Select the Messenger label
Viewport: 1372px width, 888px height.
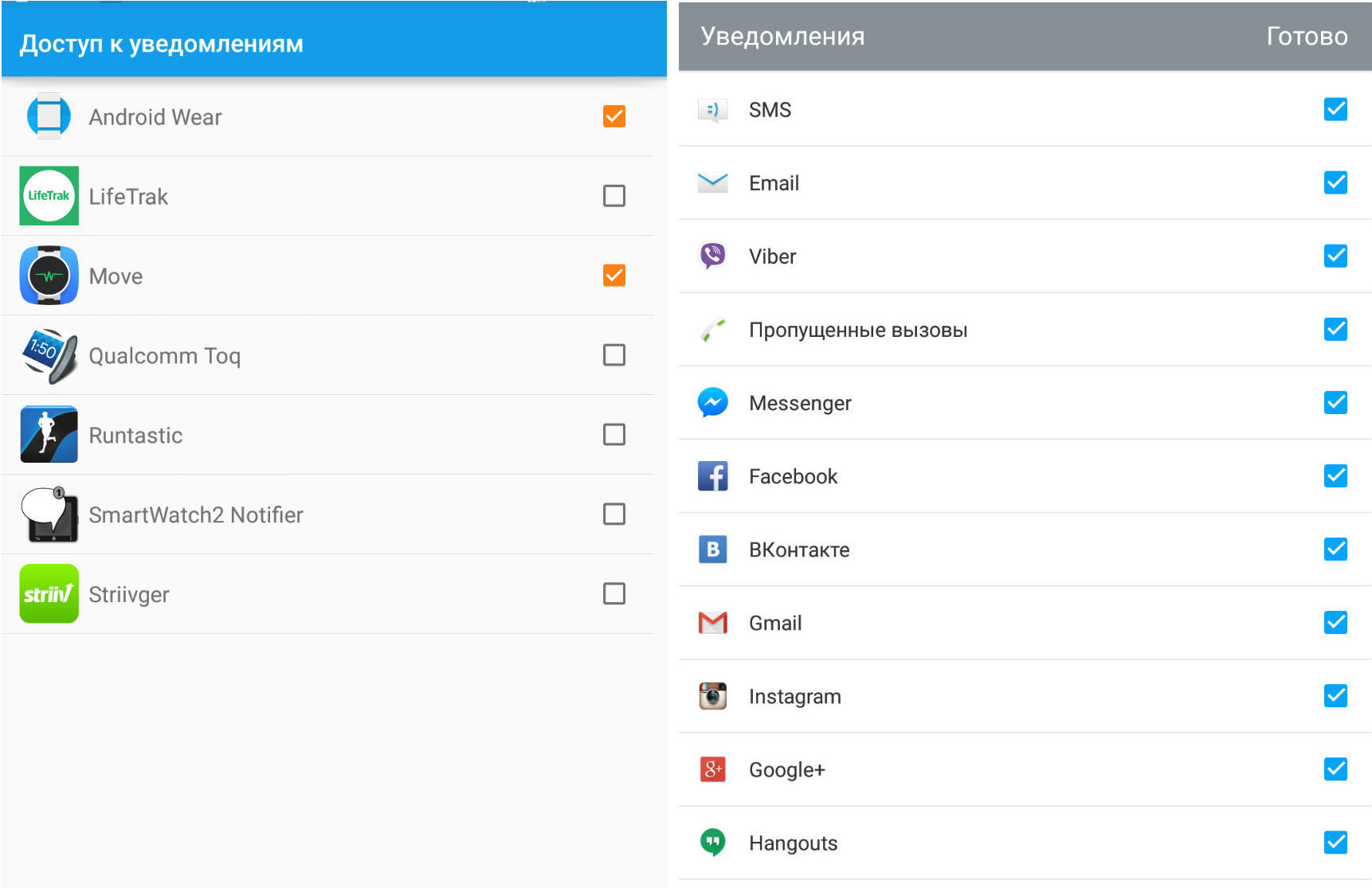click(800, 403)
